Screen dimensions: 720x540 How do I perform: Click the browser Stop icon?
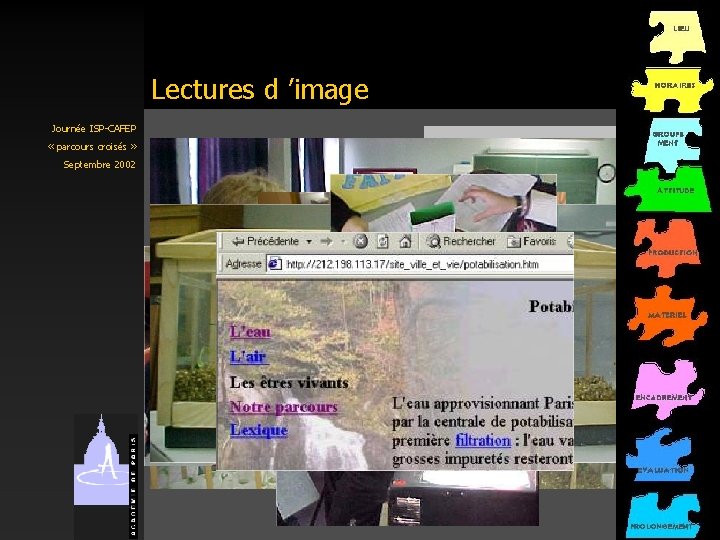tap(360, 241)
